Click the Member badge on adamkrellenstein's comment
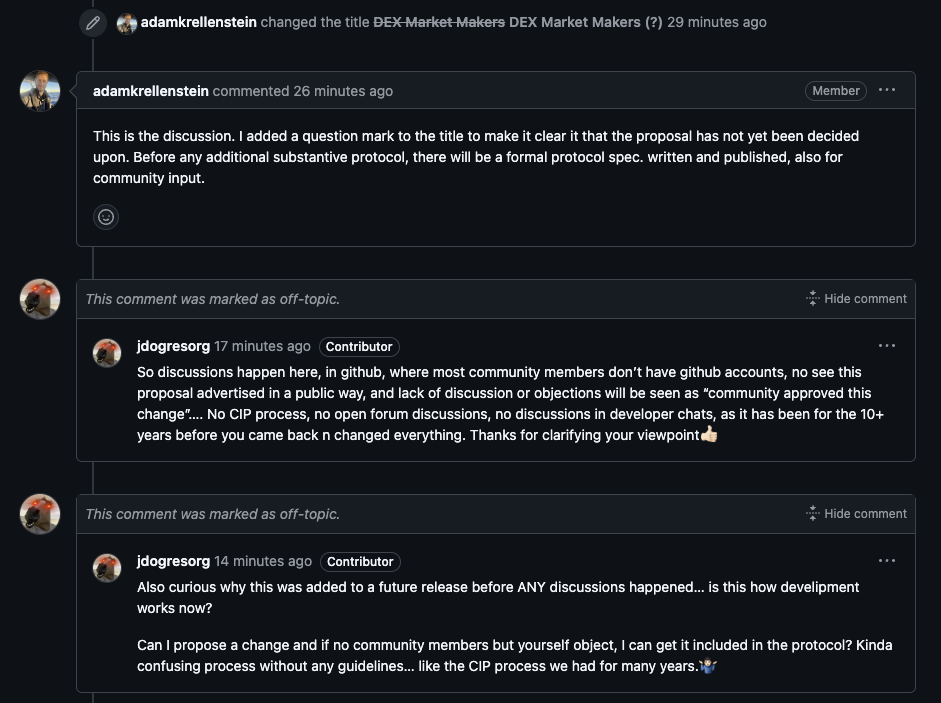 click(x=835, y=91)
